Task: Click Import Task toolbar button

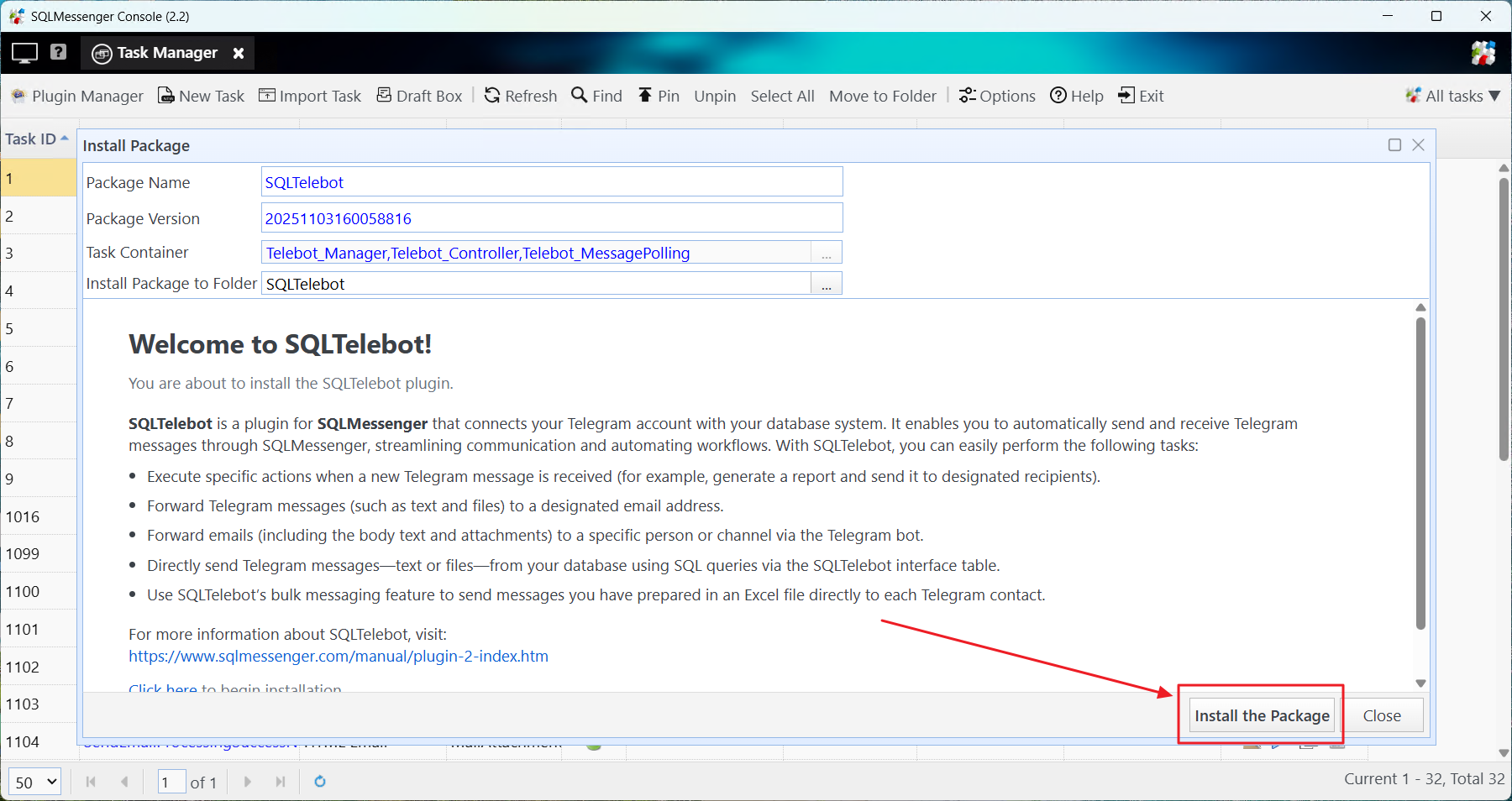Action: (x=310, y=96)
